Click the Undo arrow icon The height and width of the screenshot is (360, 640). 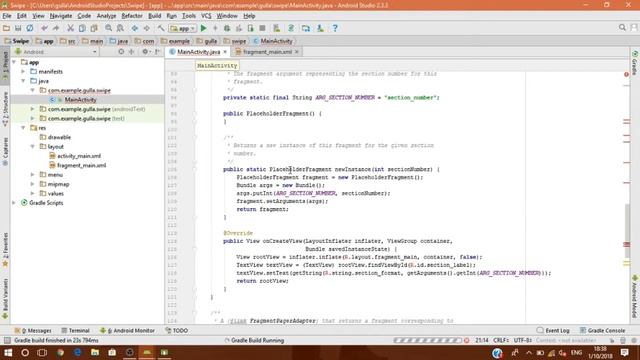pos(44,28)
